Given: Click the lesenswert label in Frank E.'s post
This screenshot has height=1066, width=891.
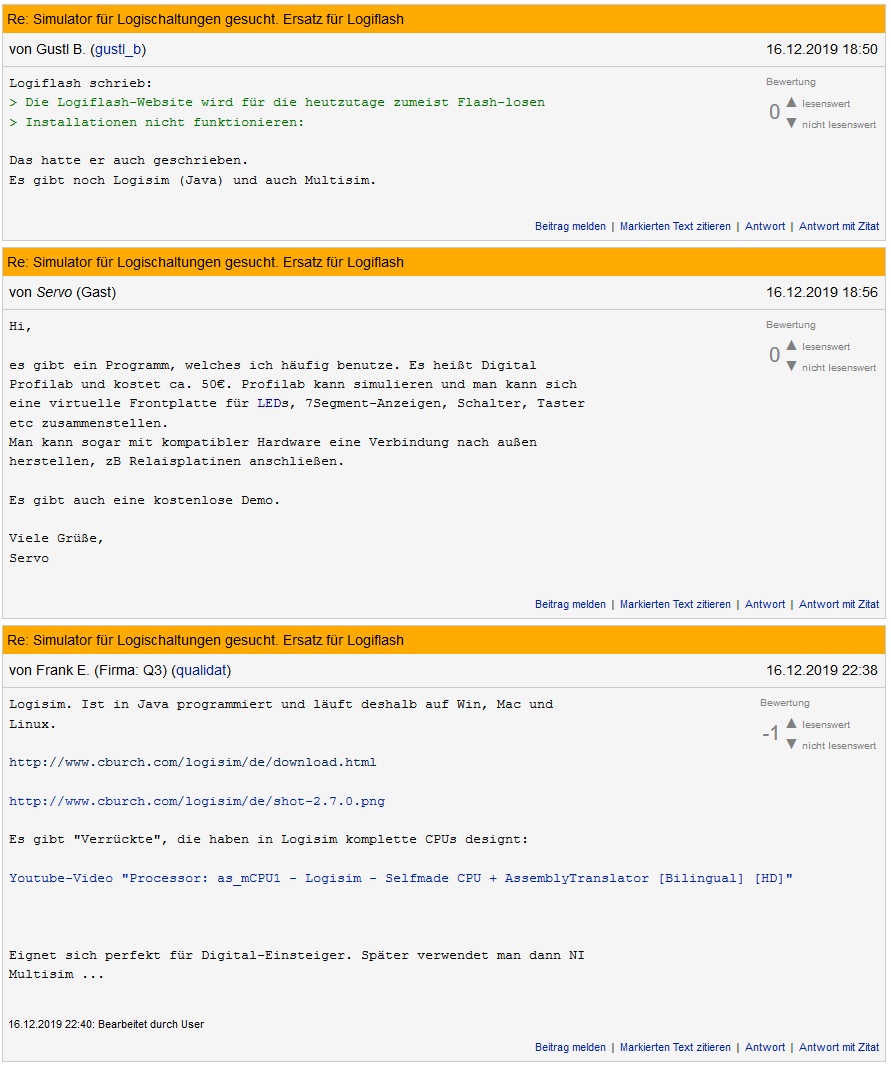Looking at the screenshot, I should tap(826, 725).
